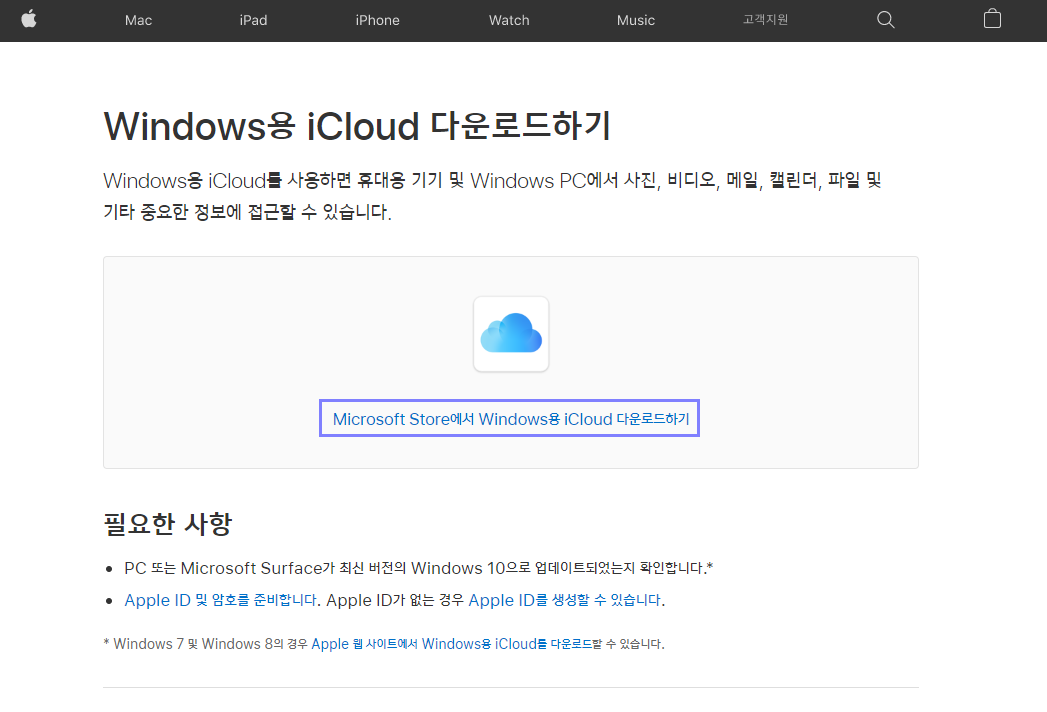Open the shopping bag icon
Viewport: 1047px width, 712px height.
pos(992,19)
